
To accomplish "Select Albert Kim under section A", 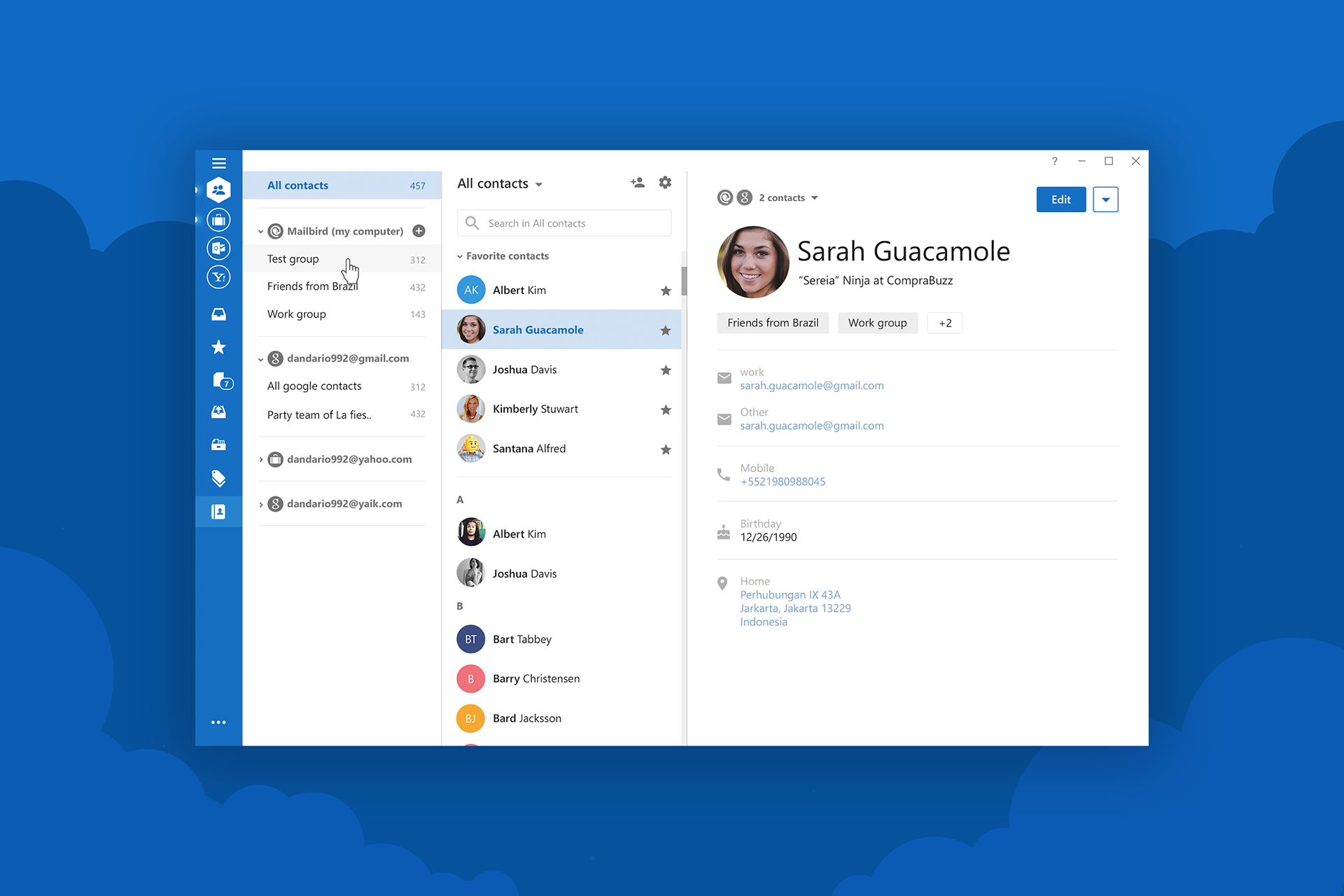I will coord(561,534).
